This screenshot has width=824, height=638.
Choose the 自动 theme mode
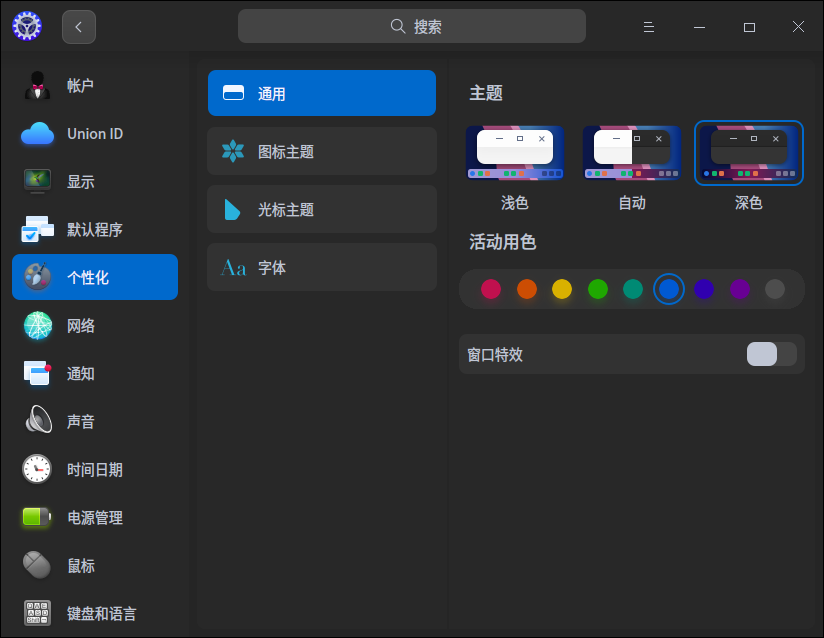tap(631, 153)
